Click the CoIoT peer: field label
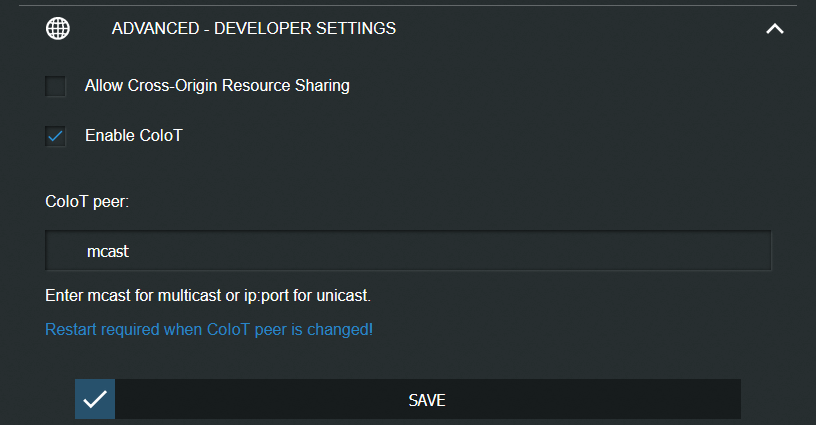 (x=87, y=201)
